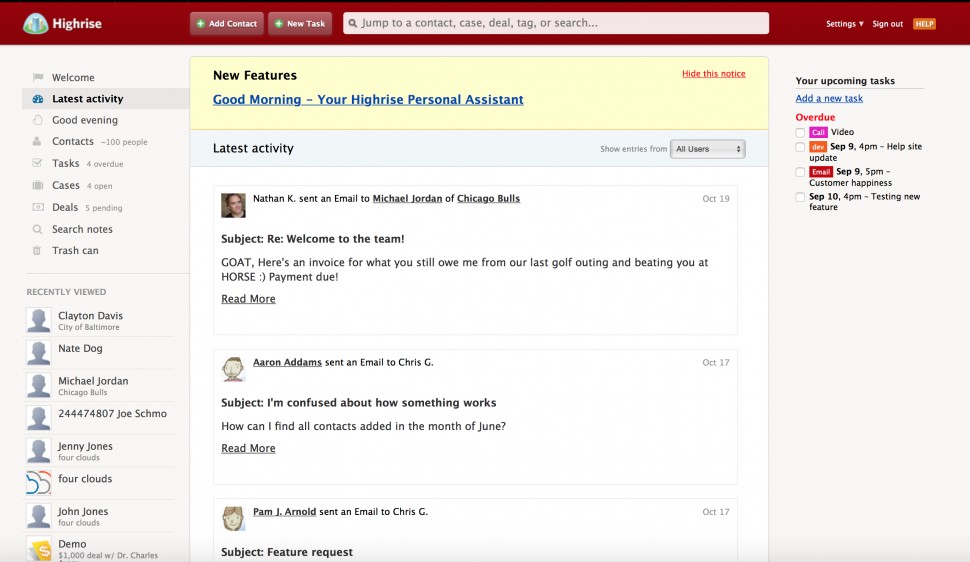Click the Latest activity dashboard icon
The height and width of the screenshot is (562, 970).
click(38, 98)
